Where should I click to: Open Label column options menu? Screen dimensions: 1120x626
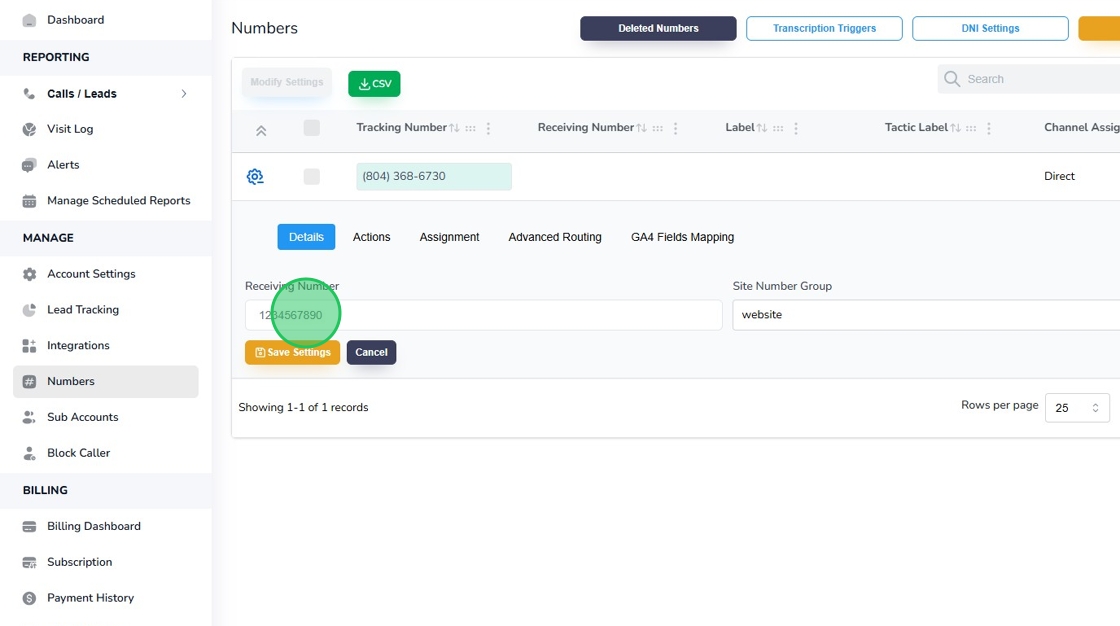point(796,128)
